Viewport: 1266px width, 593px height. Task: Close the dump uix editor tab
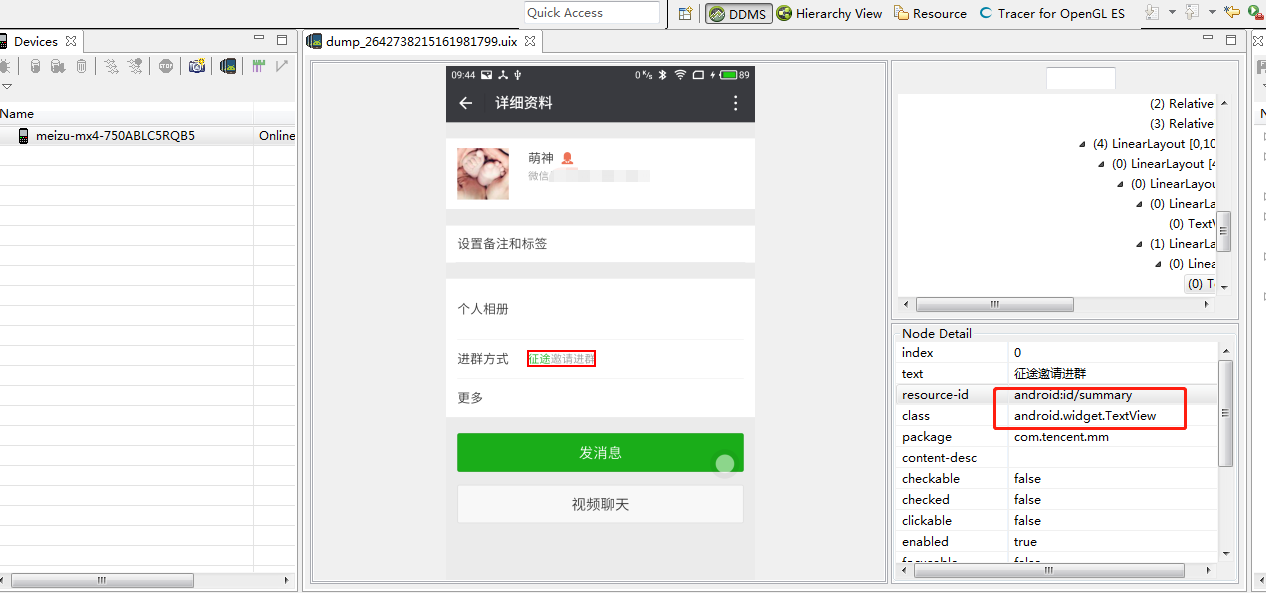pyautogui.click(x=530, y=41)
